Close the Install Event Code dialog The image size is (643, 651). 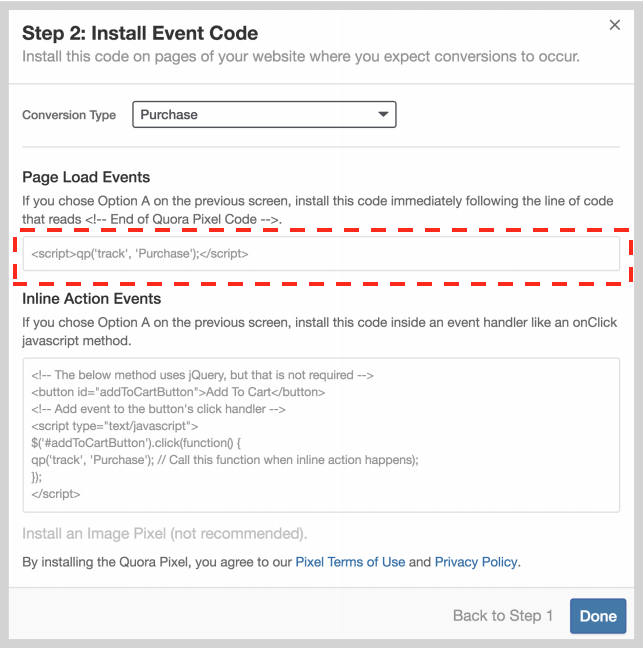(614, 26)
